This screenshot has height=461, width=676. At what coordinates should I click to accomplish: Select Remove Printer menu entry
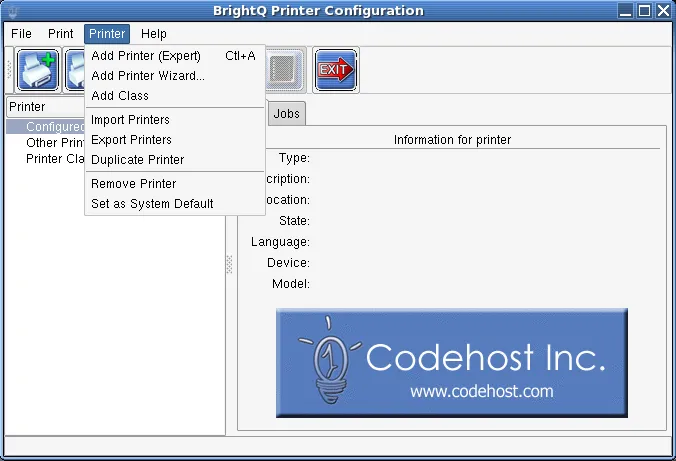[x=175, y=184]
